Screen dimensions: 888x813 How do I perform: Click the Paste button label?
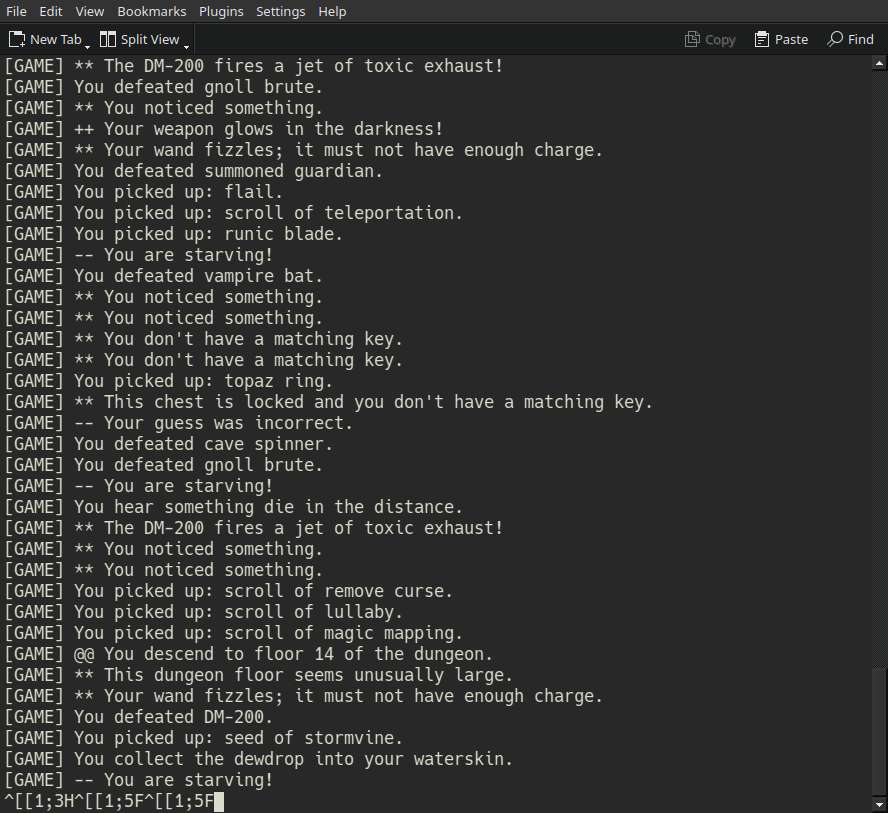[791, 40]
